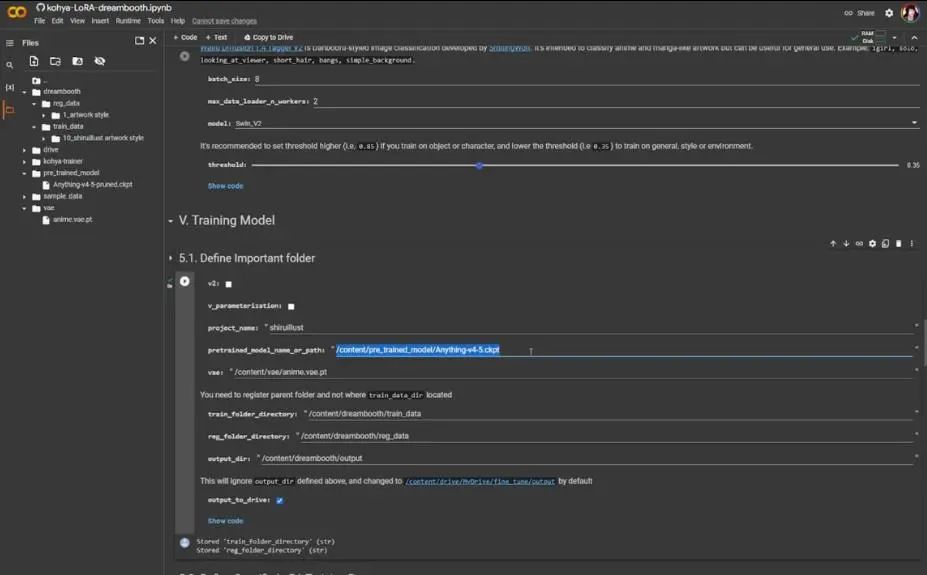Click cell output status icon
Screen dimensions: 927x575
(184, 543)
